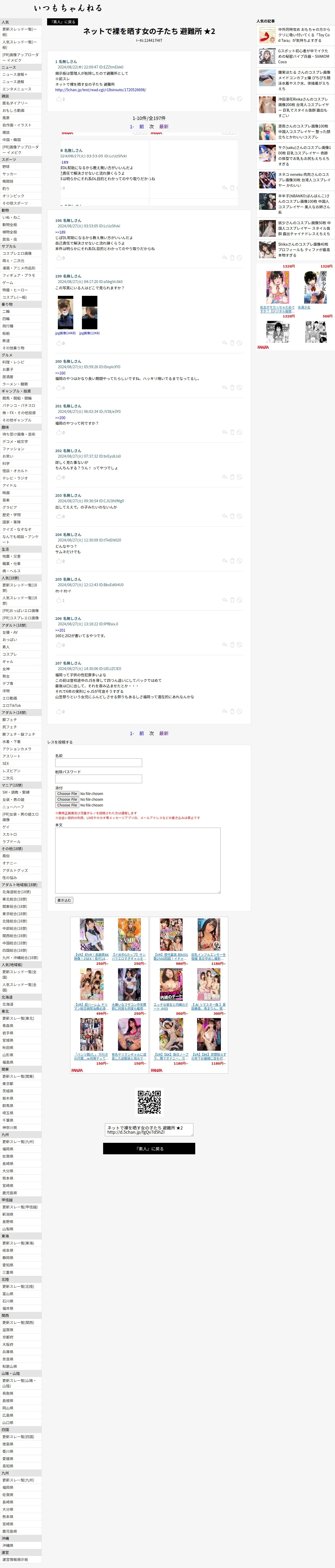
Task: Click the 本文 message textarea
Action: point(138,860)
